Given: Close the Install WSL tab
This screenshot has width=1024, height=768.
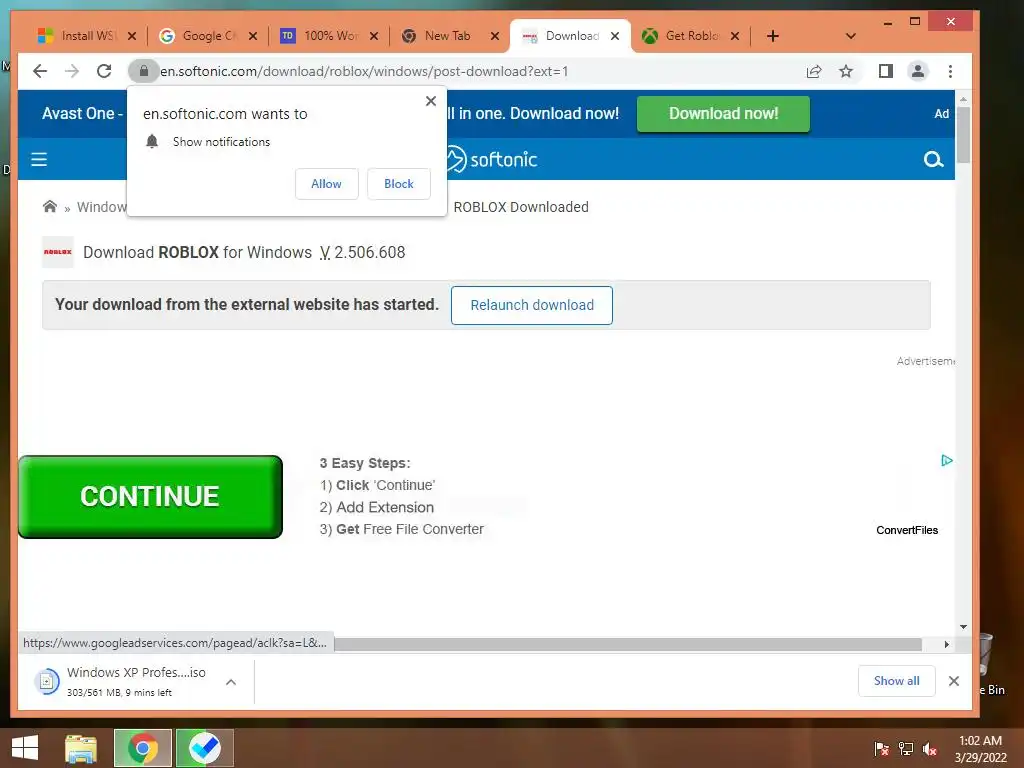Looking at the screenshot, I should [132, 36].
